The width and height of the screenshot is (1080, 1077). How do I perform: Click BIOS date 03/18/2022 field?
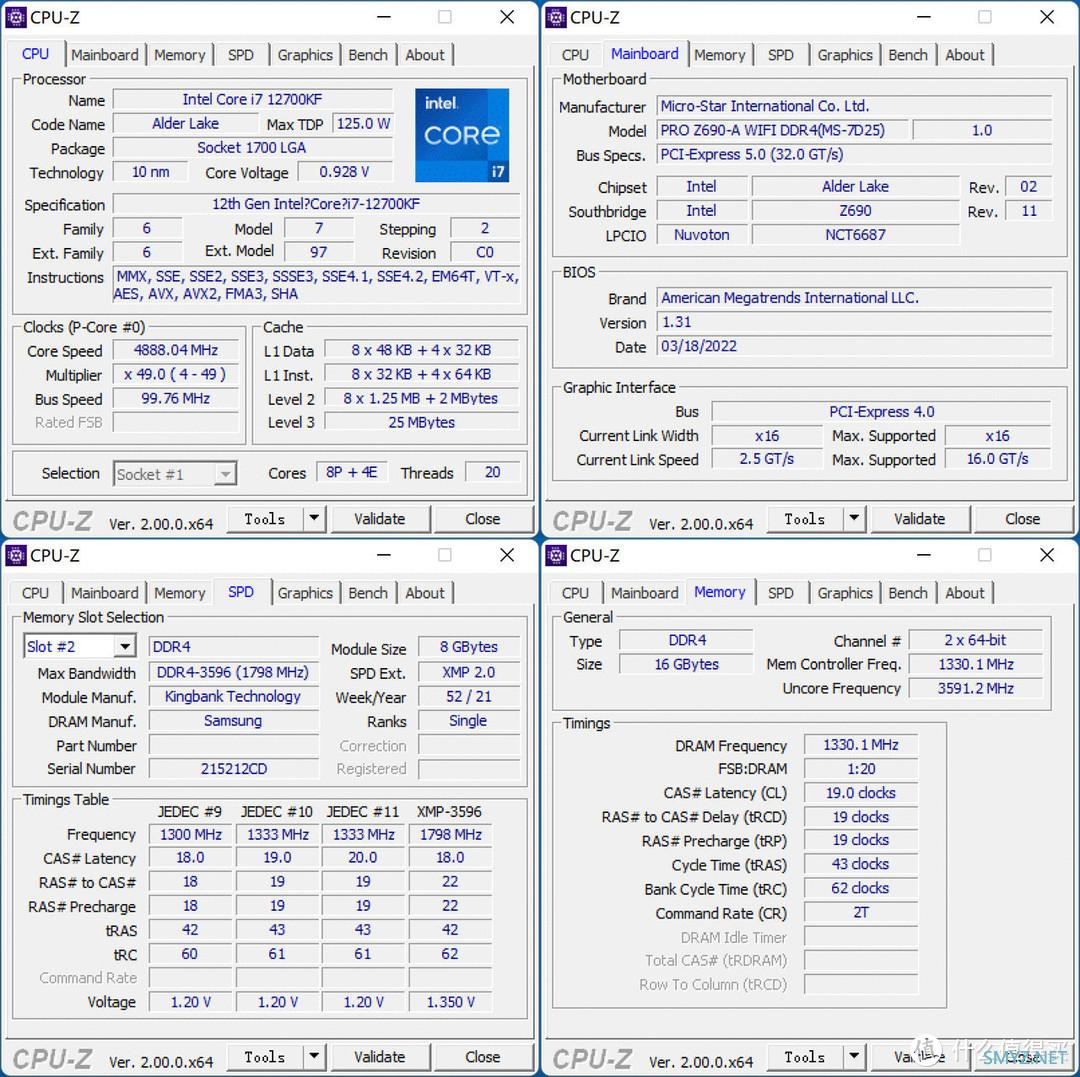(x=854, y=346)
